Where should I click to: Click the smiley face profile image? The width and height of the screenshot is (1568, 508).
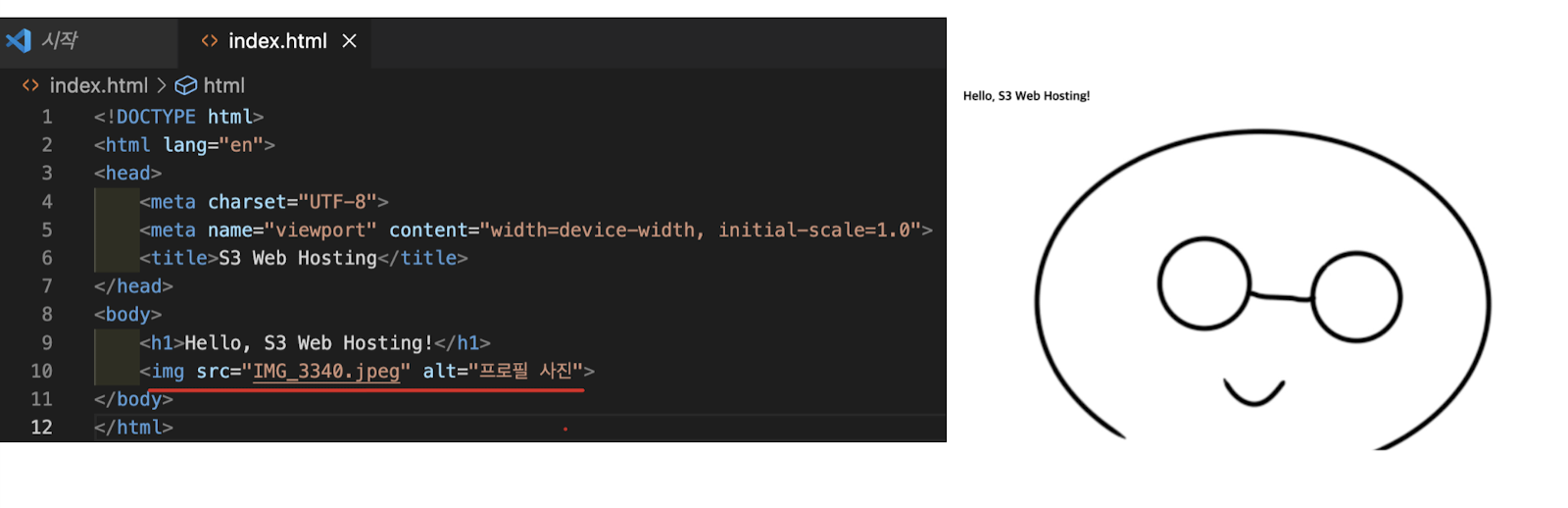tap(1262, 289)
